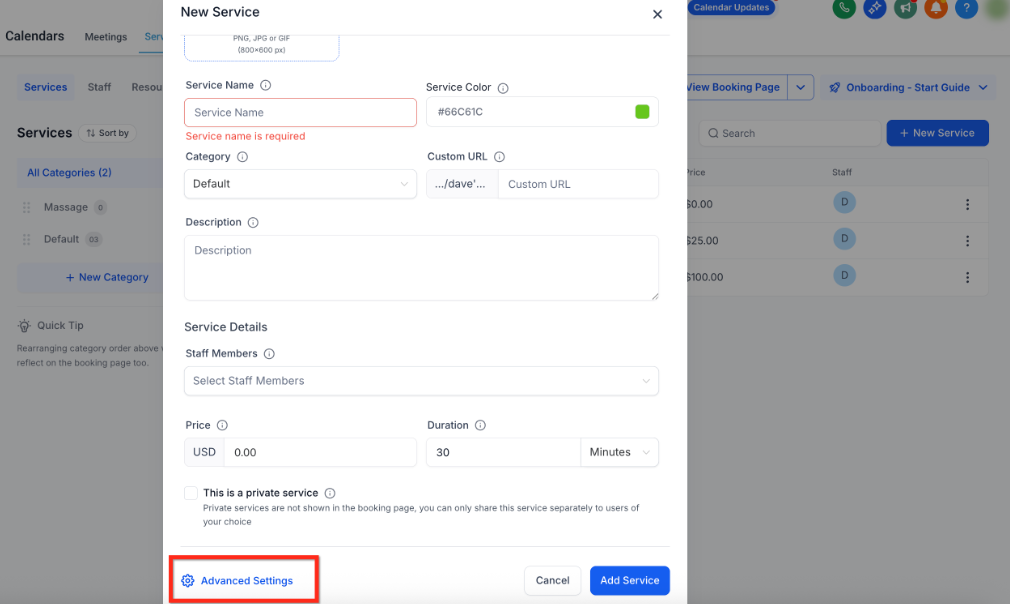Click the Advanced Settings gear icon
Viewport: 1010px width, 604px height.
188,581
